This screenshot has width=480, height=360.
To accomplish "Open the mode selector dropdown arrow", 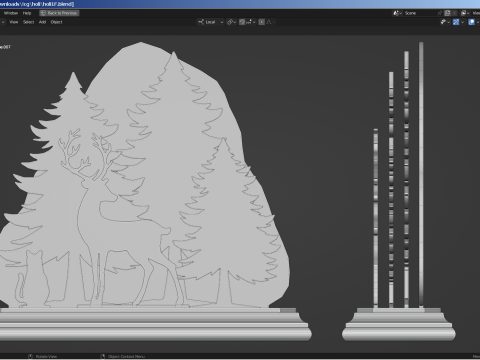I will [x=3, y=22].
